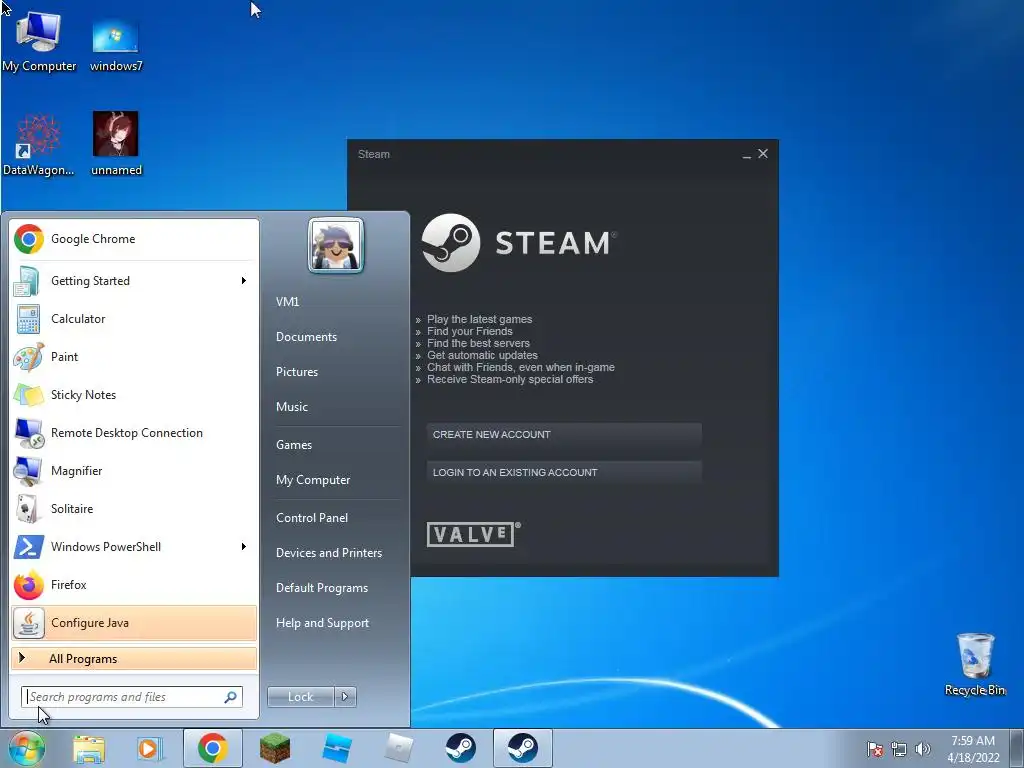Open the gray Roblox icon on the taskbar
The image size is (1024, 768).
[399, 748]
